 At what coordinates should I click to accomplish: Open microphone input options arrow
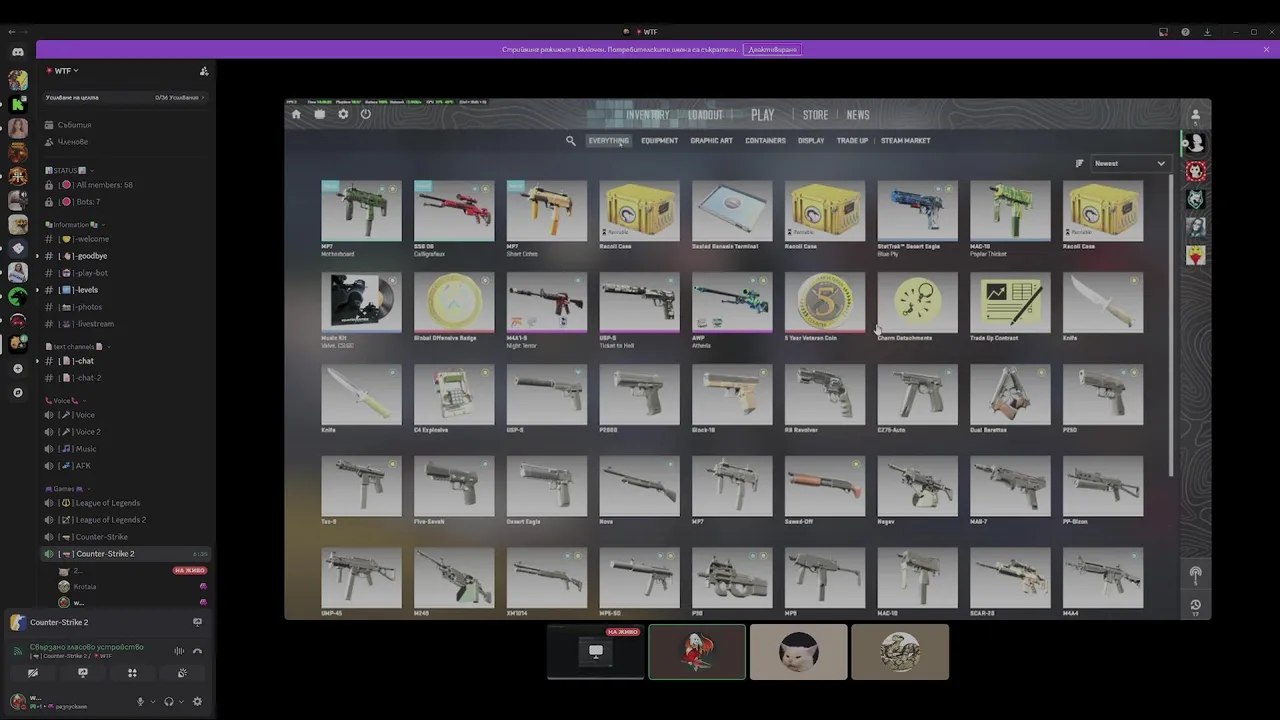coord(153,702)
